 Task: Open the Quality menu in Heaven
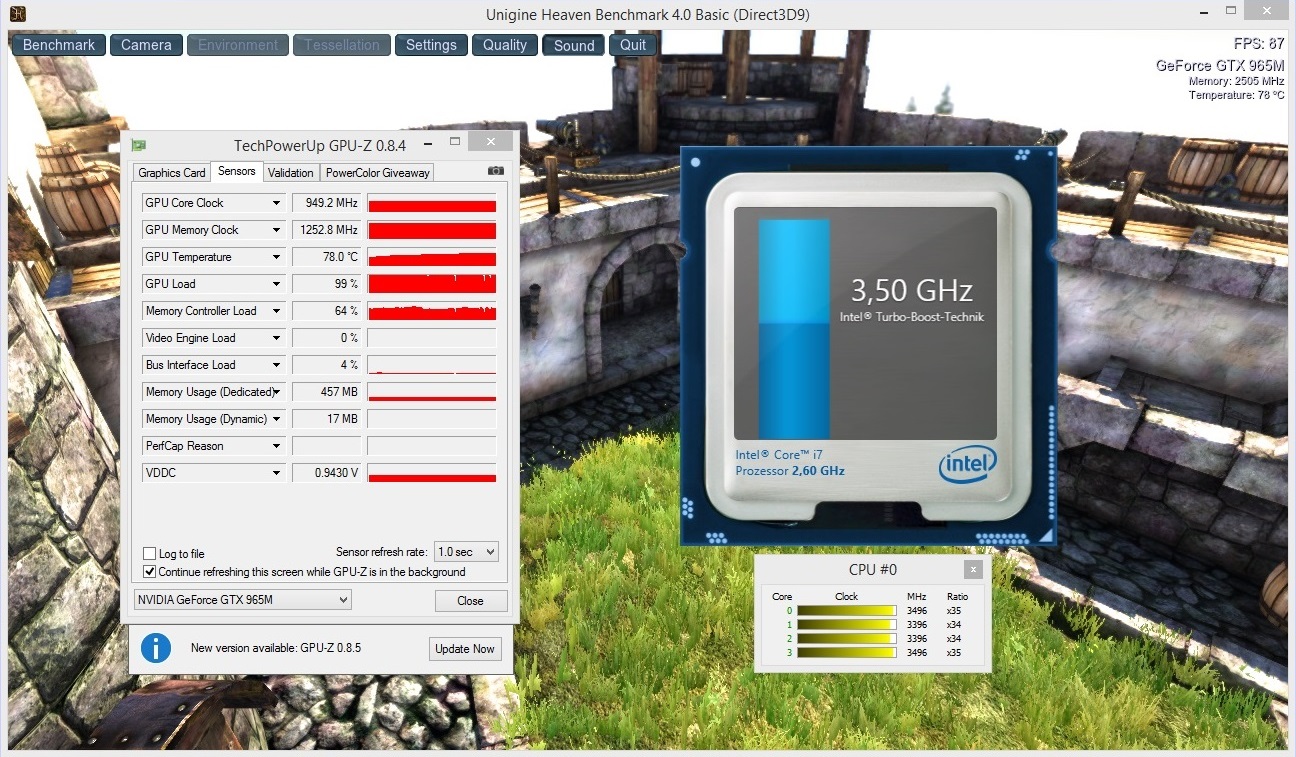tap(505, 45)
